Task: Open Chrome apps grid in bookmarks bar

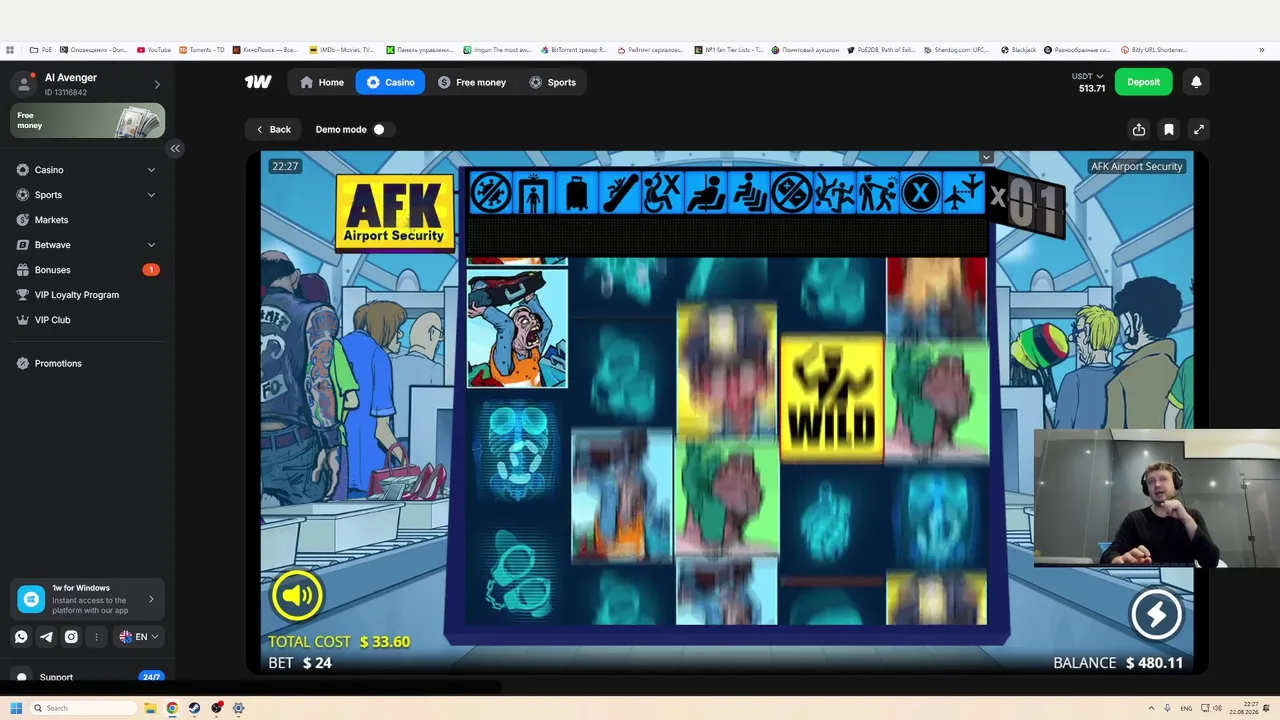Action: (x=10, y=50)
